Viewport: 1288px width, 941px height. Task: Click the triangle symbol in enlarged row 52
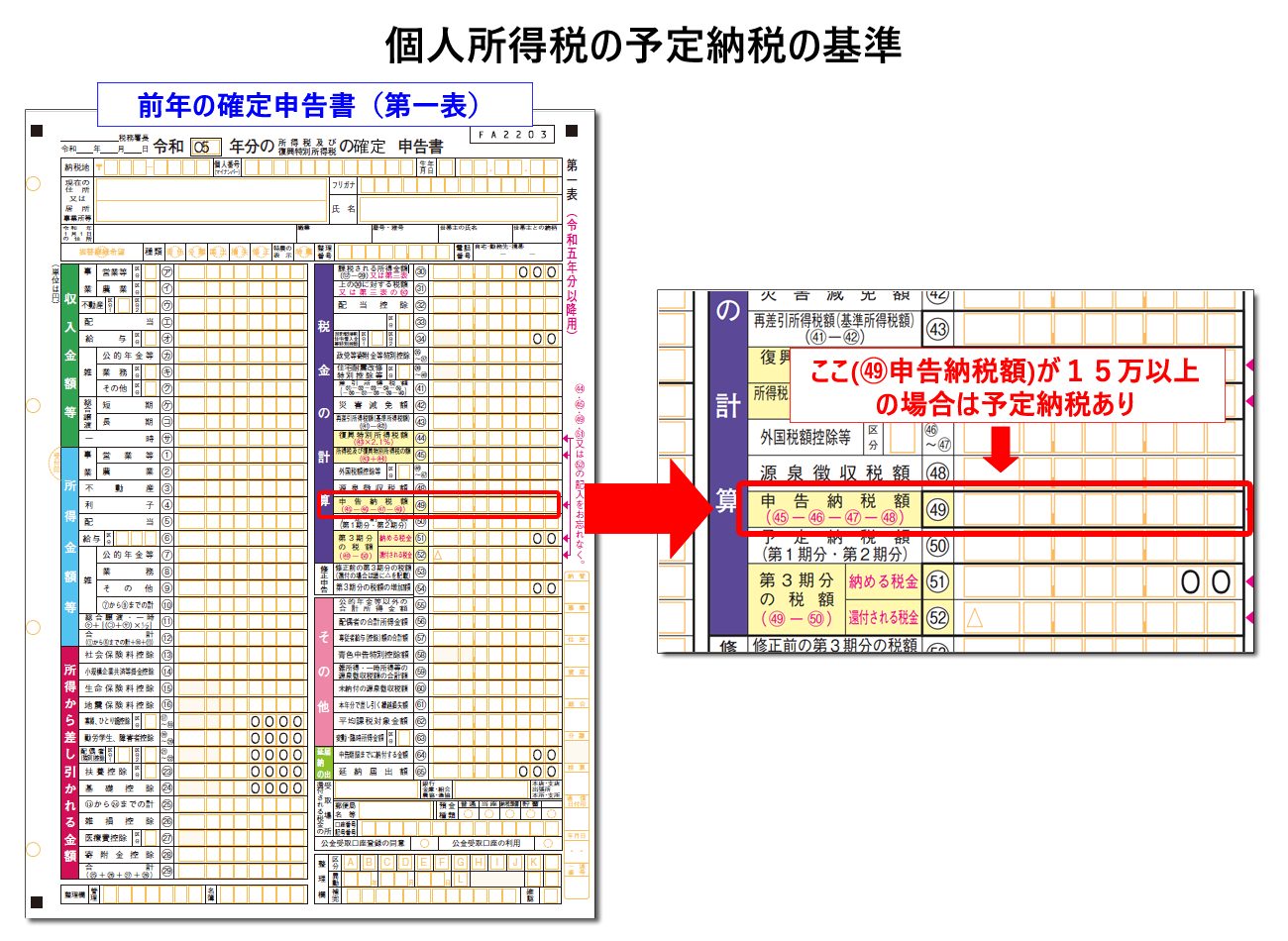coord(974,618)
